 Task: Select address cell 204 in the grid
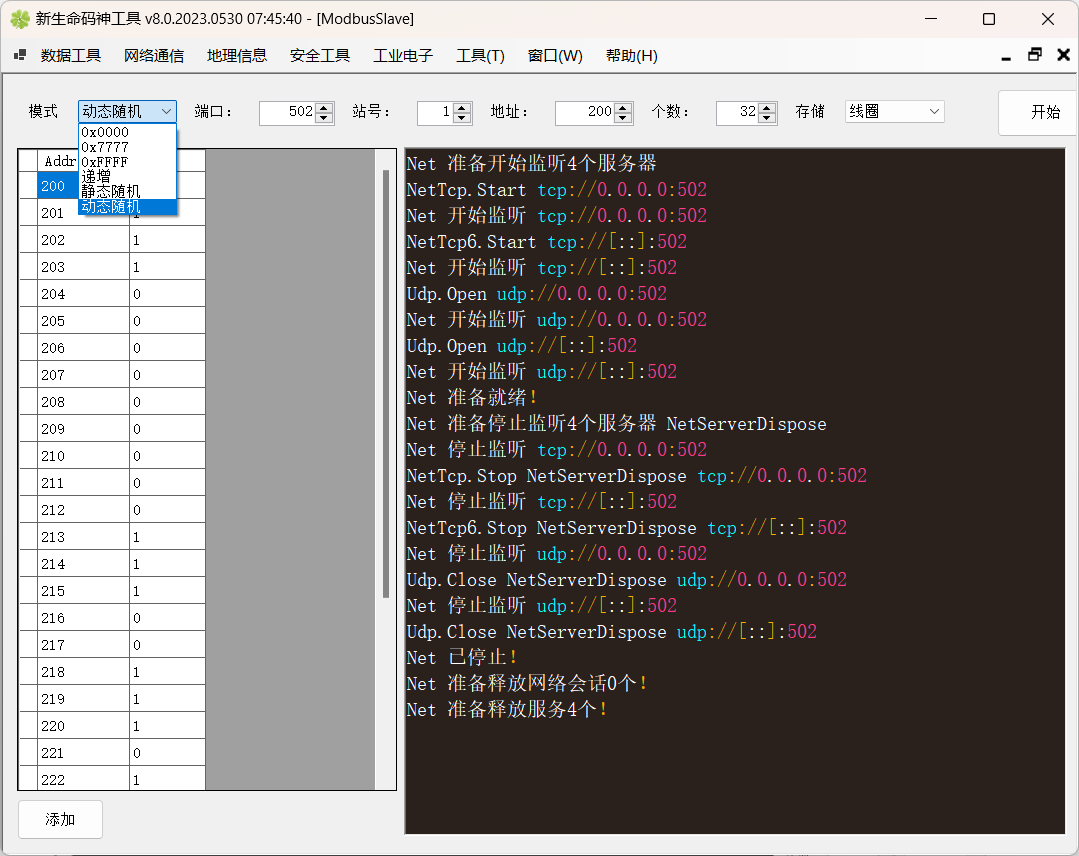coord(83,294)
